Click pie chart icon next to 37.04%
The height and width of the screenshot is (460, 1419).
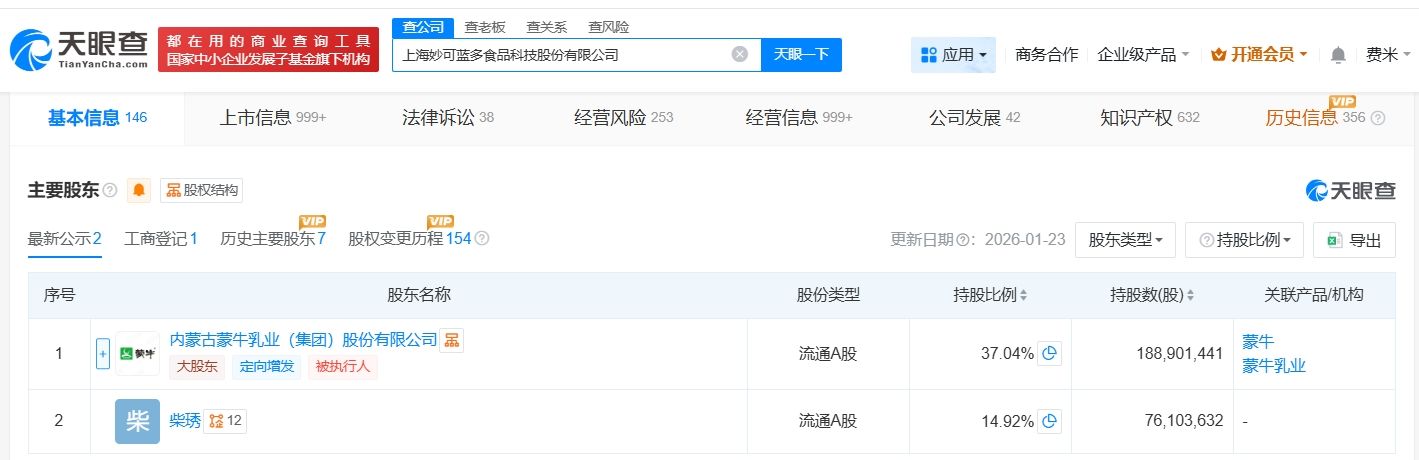click(1049, 353)
